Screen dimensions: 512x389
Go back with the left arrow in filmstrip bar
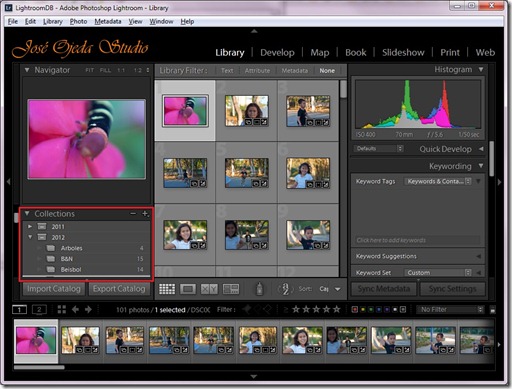point(75,310)
